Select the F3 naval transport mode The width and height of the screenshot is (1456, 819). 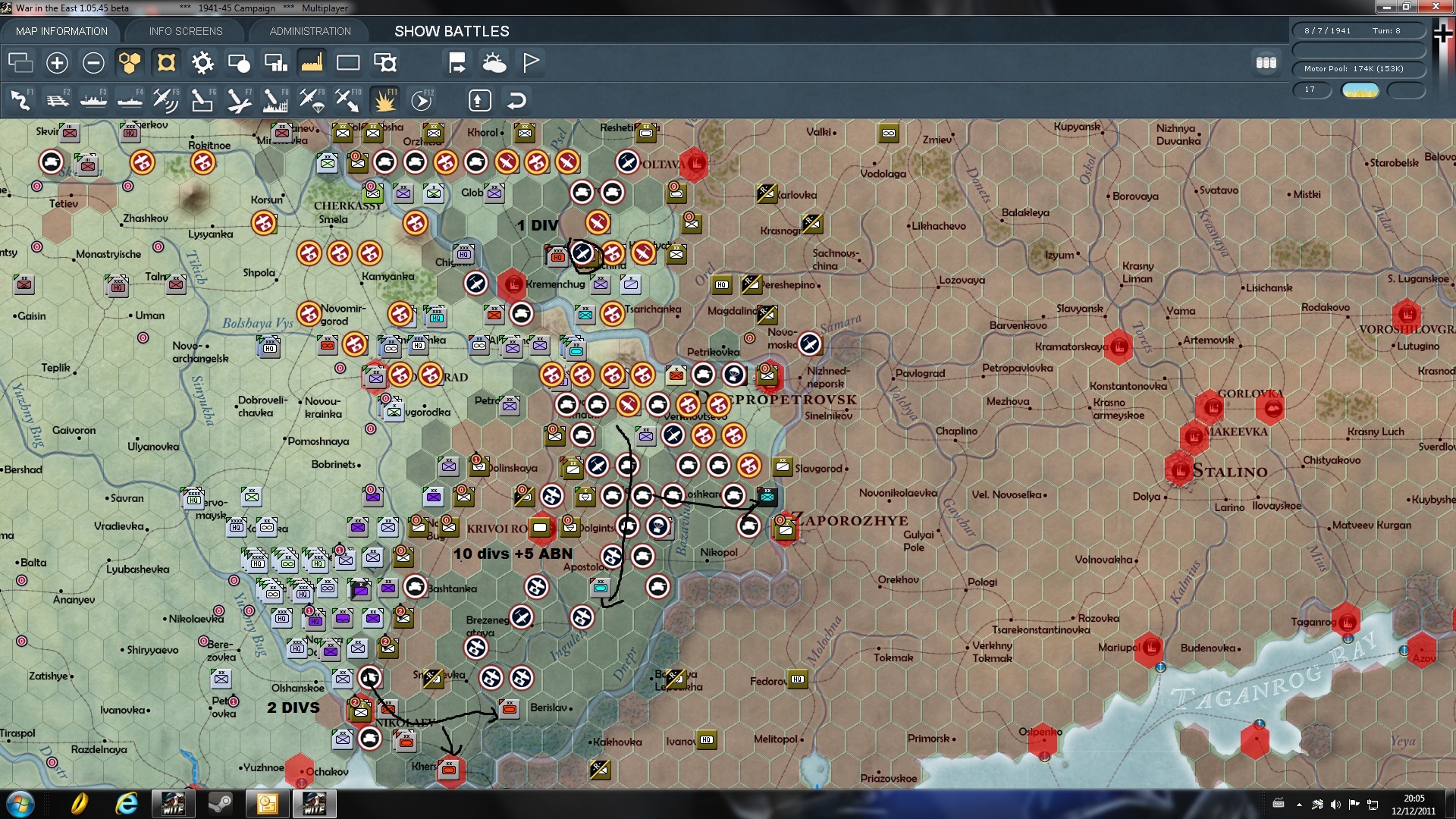(x=93, y=100)
